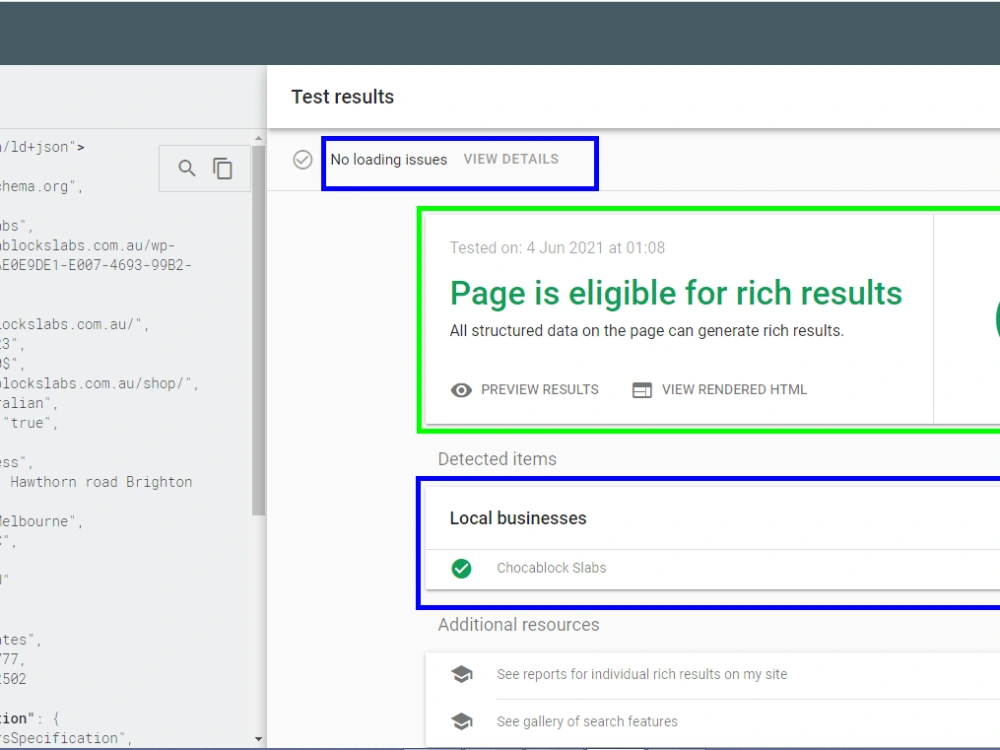Click the Detected items label
The width and height of the screenshot is (1000, 750).
coord(497,459)
